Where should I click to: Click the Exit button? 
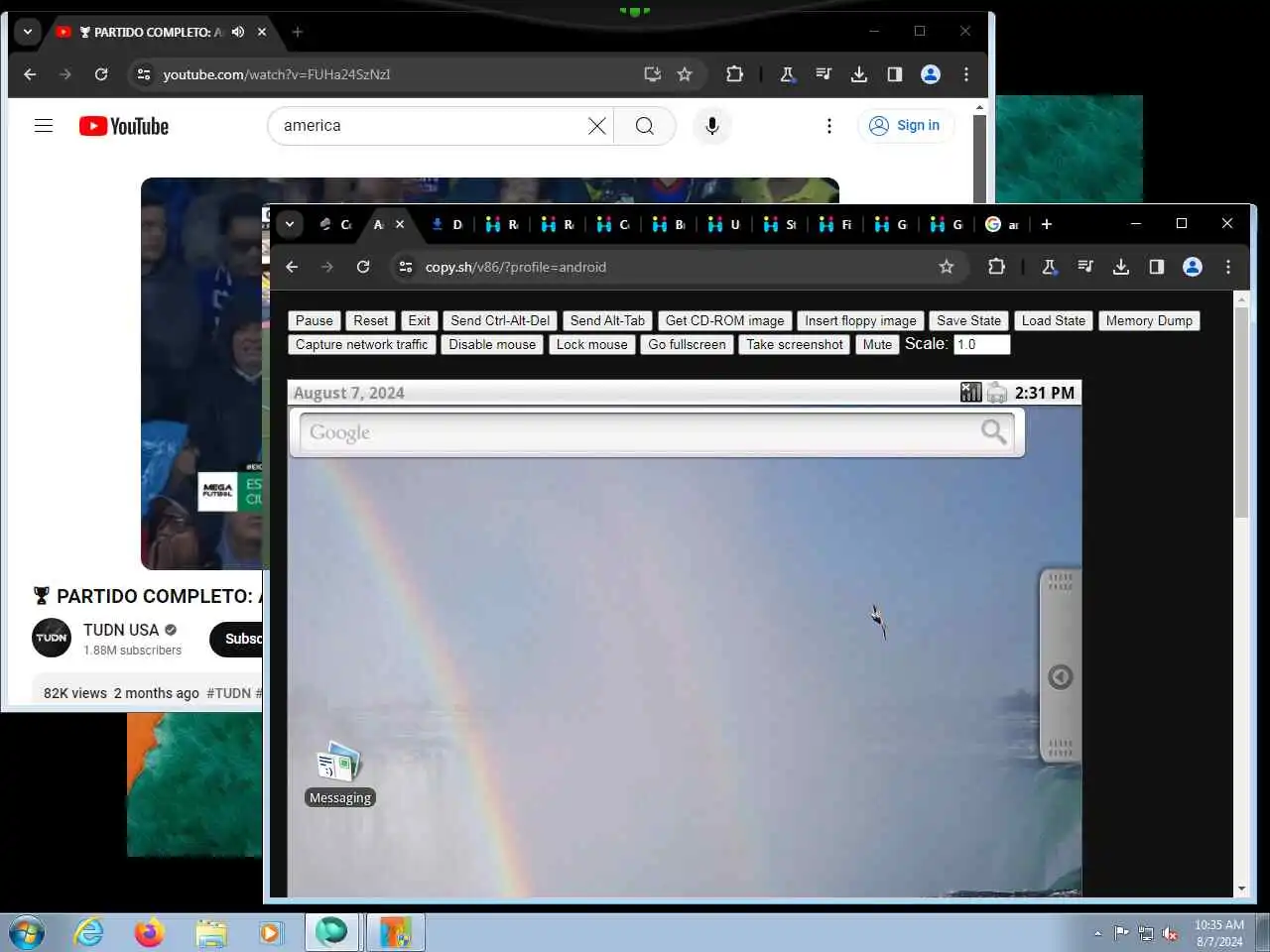[x=420, y=320]
